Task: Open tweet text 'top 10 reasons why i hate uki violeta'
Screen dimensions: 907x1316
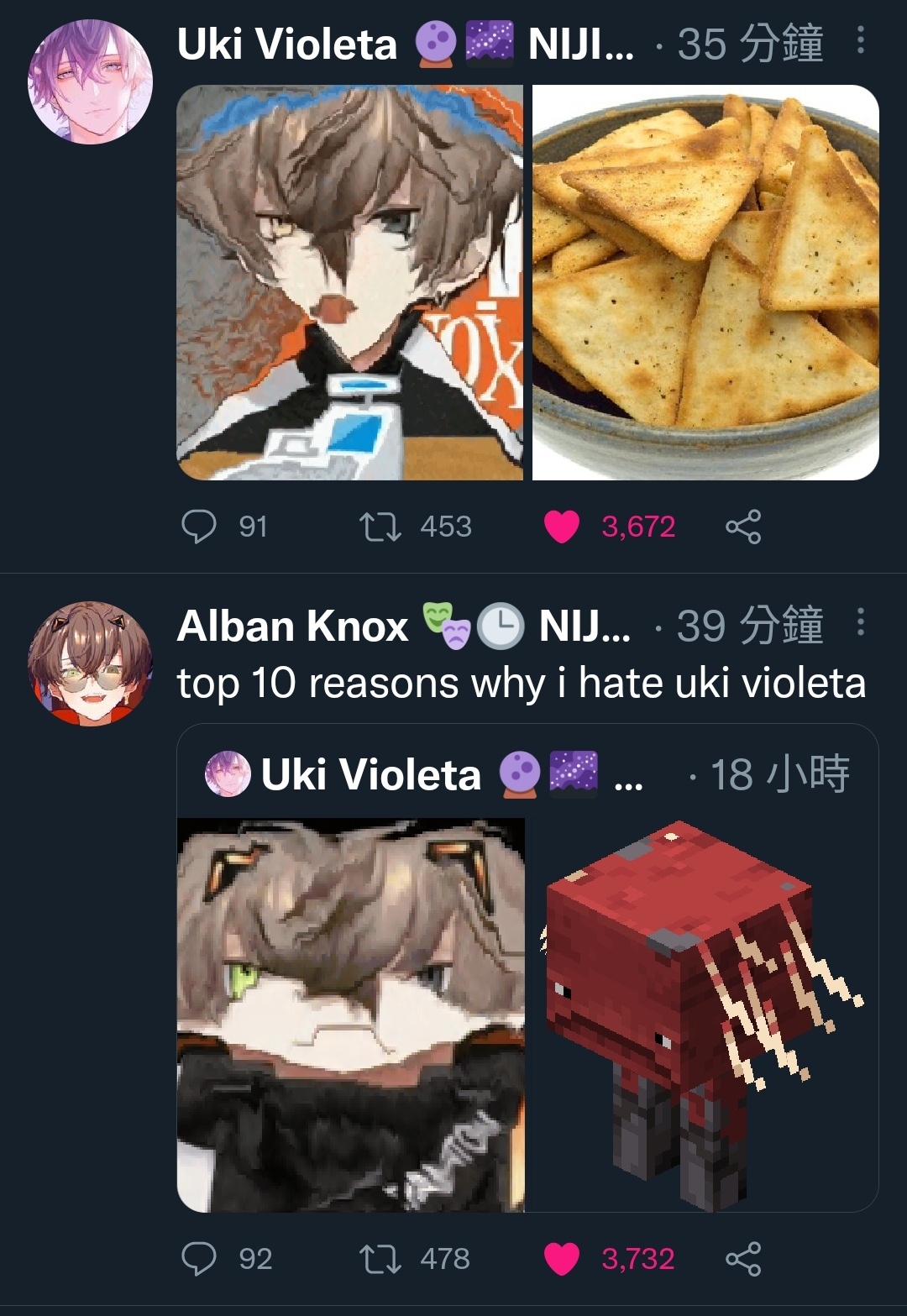Action: [x=521, y=683]
